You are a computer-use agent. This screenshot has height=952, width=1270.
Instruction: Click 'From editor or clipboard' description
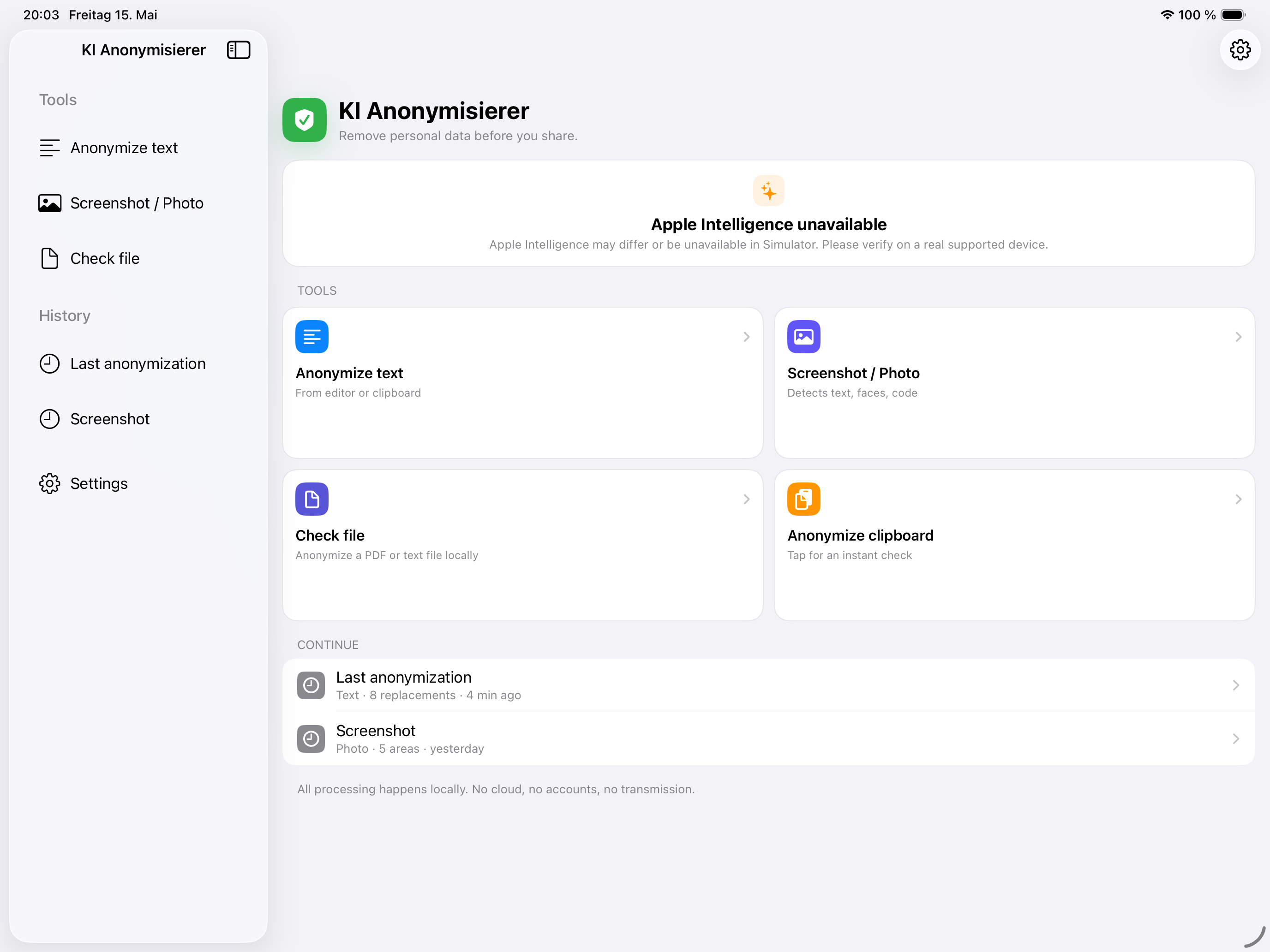tap(358, 393)
